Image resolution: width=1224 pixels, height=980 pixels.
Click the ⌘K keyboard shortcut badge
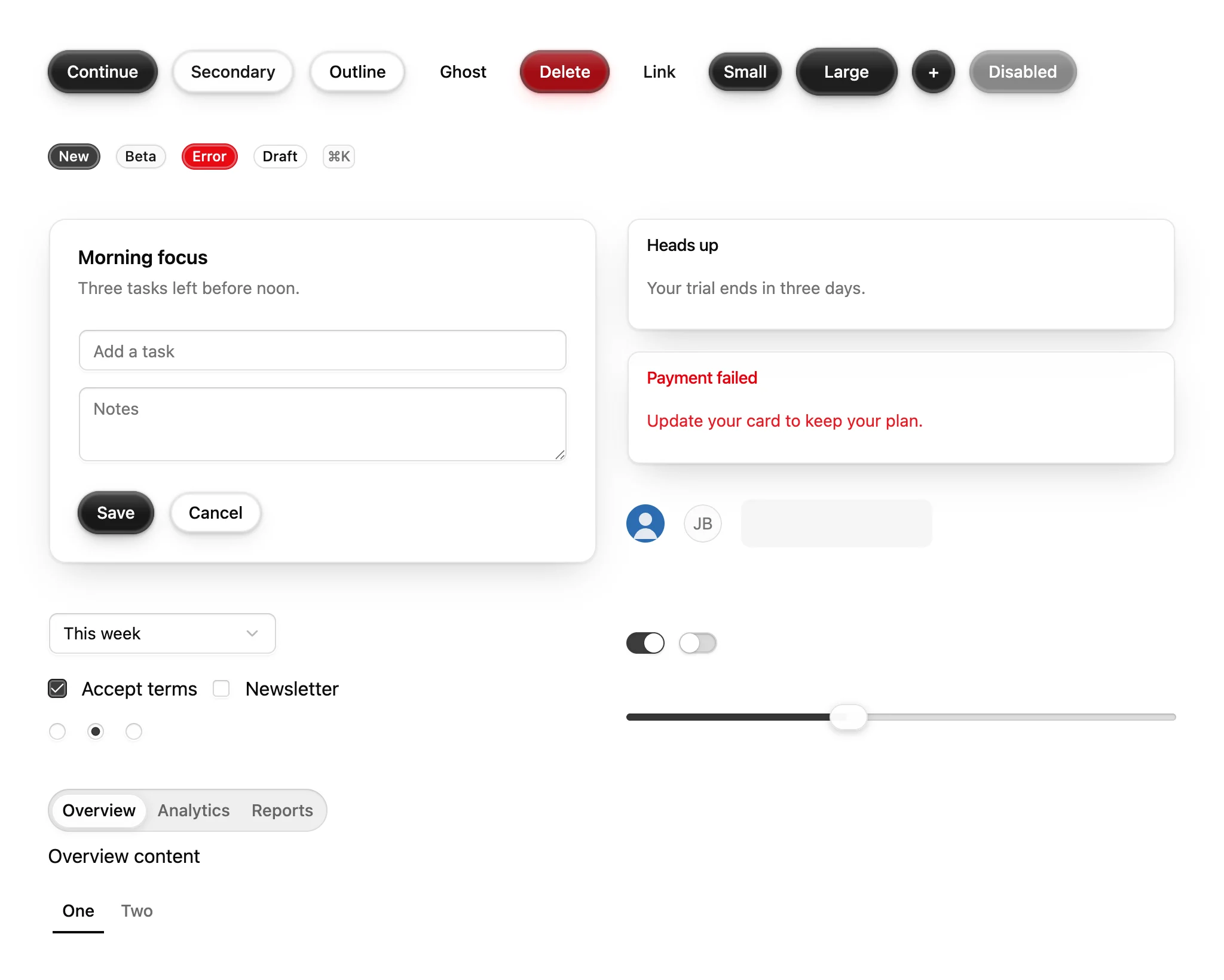[339, 157]
